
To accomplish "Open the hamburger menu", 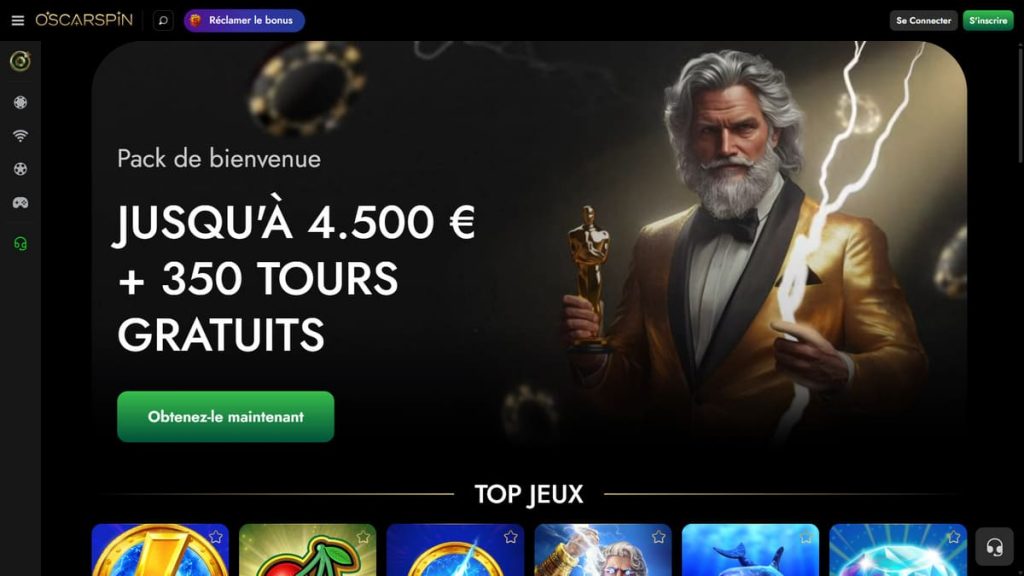I will coord(18,20).
